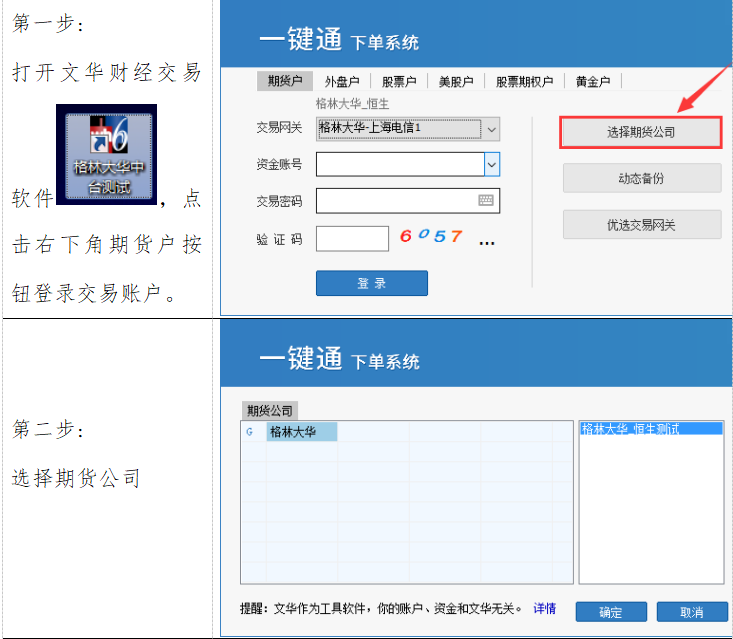Select 格林大华 in the company list
733x639 pixels.
[302, 431]
